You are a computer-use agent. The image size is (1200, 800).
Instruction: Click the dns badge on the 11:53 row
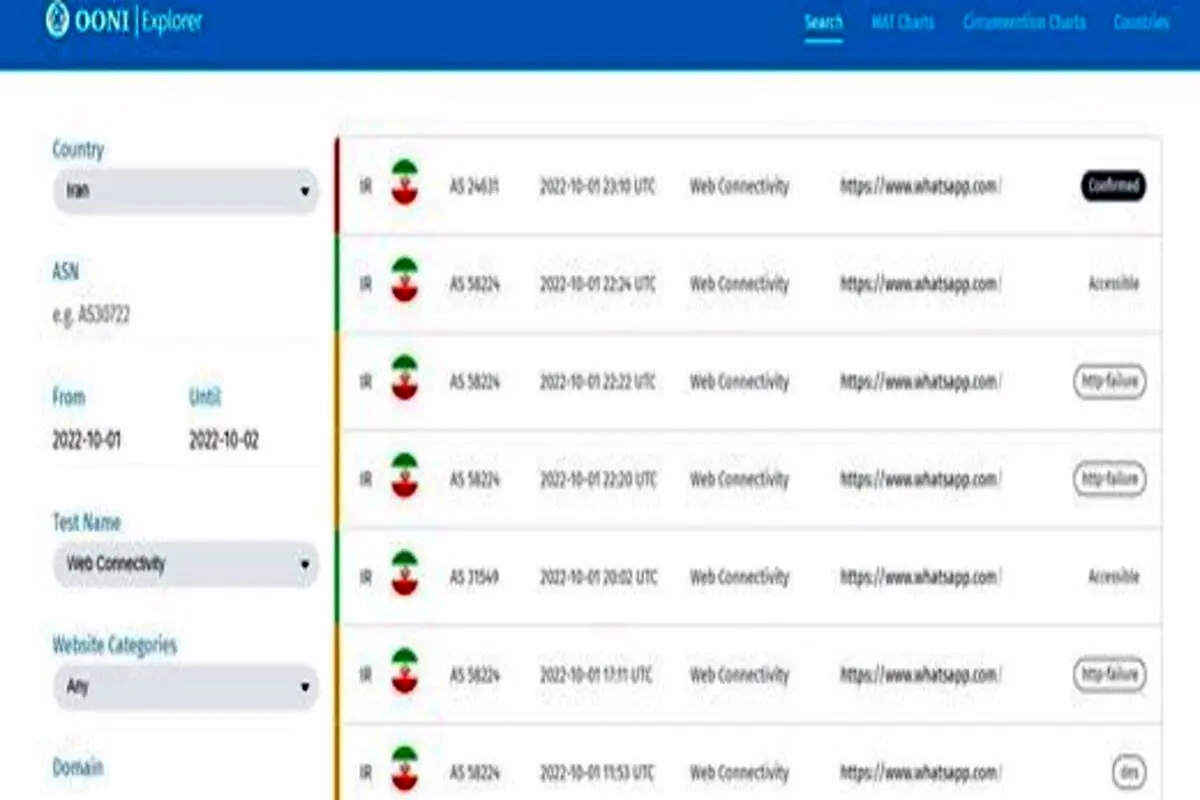(x=1128, y=772)
